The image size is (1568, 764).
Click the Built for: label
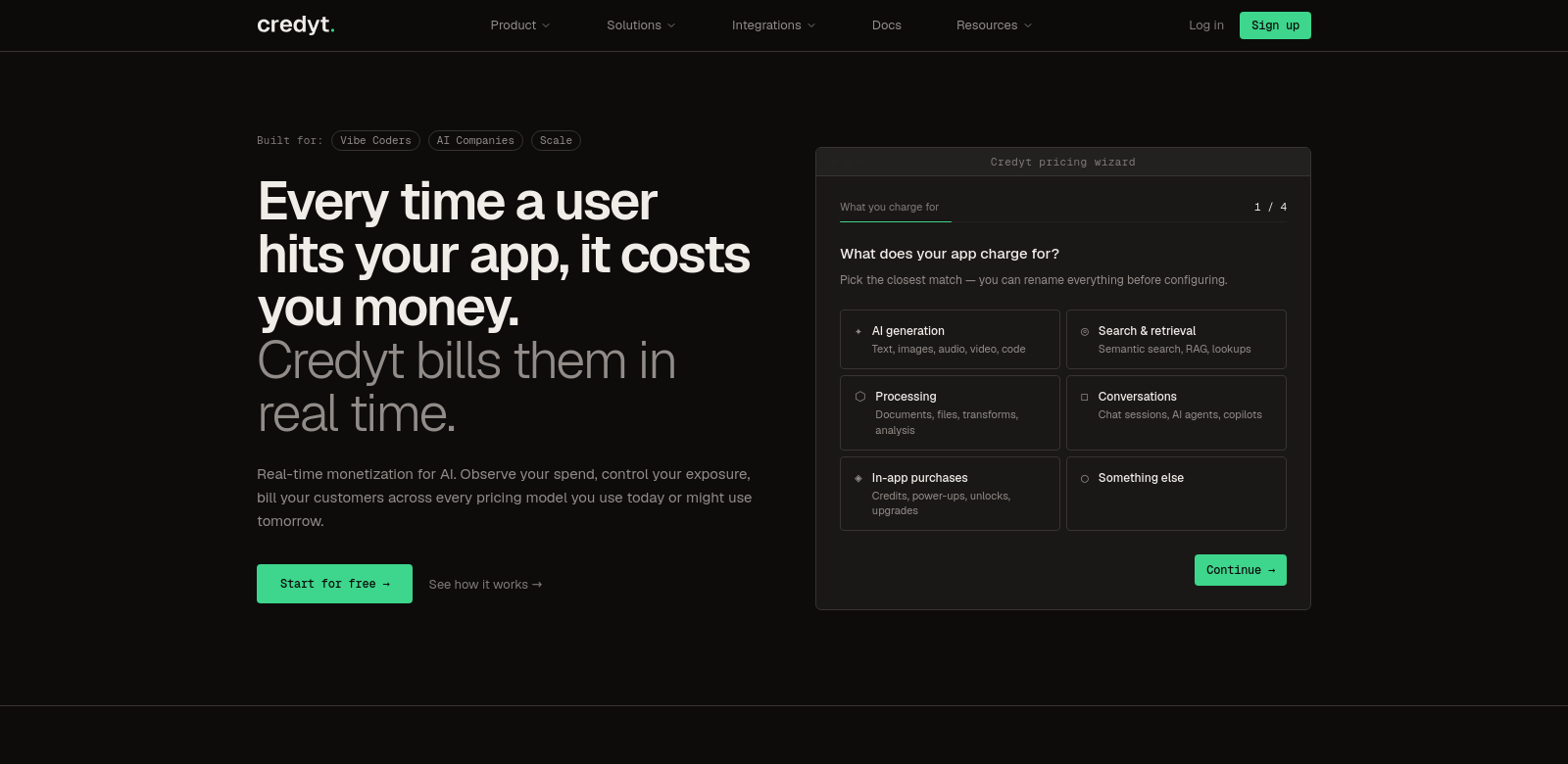tap(289, 141)
